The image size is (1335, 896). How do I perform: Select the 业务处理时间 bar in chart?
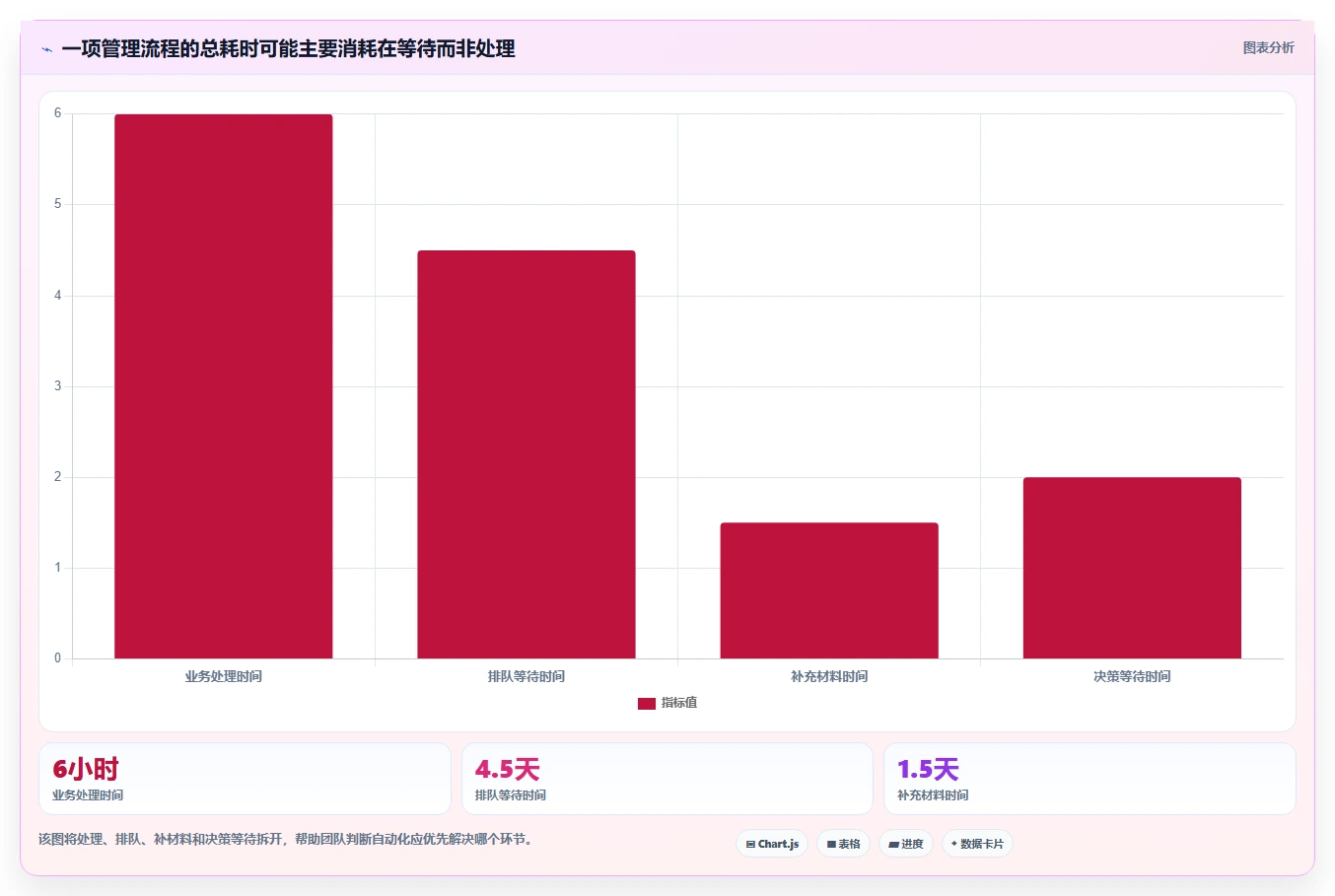coord(224,386)
